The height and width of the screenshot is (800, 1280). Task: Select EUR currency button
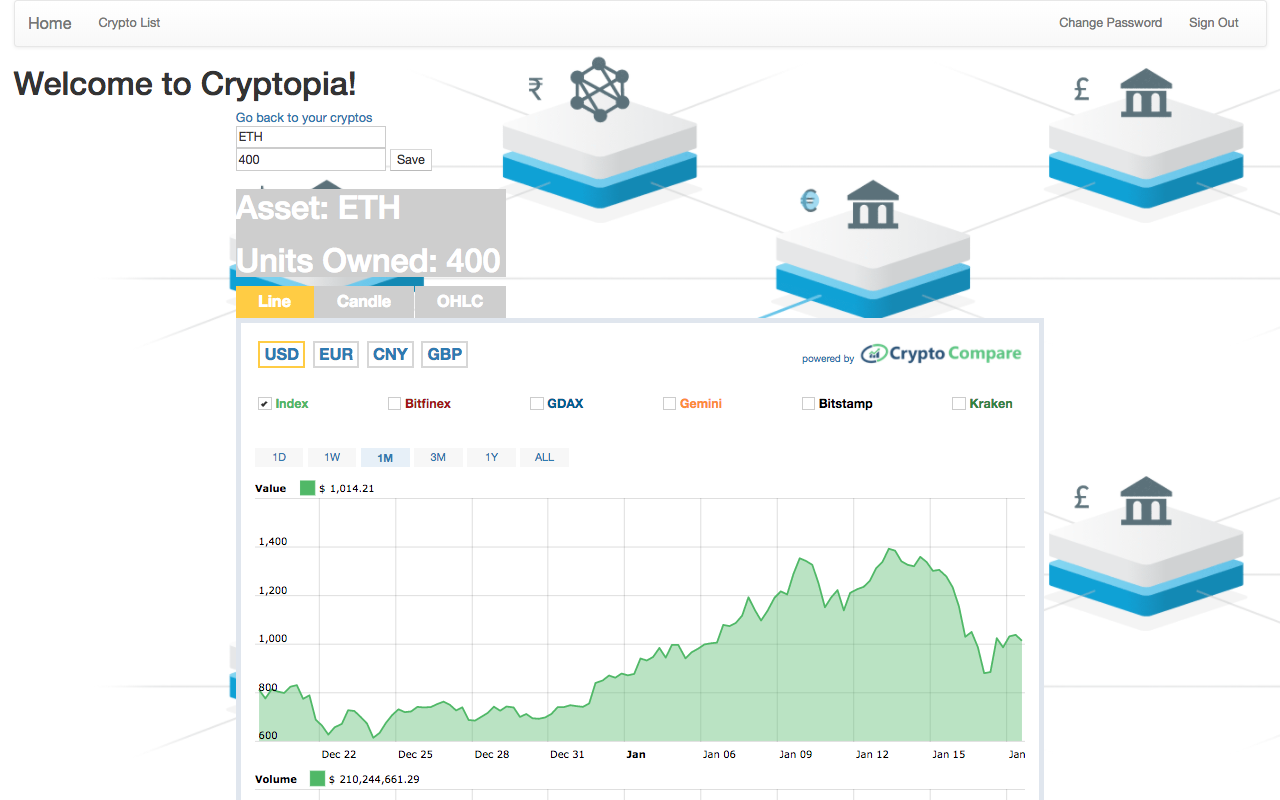[x=336, y=354]
